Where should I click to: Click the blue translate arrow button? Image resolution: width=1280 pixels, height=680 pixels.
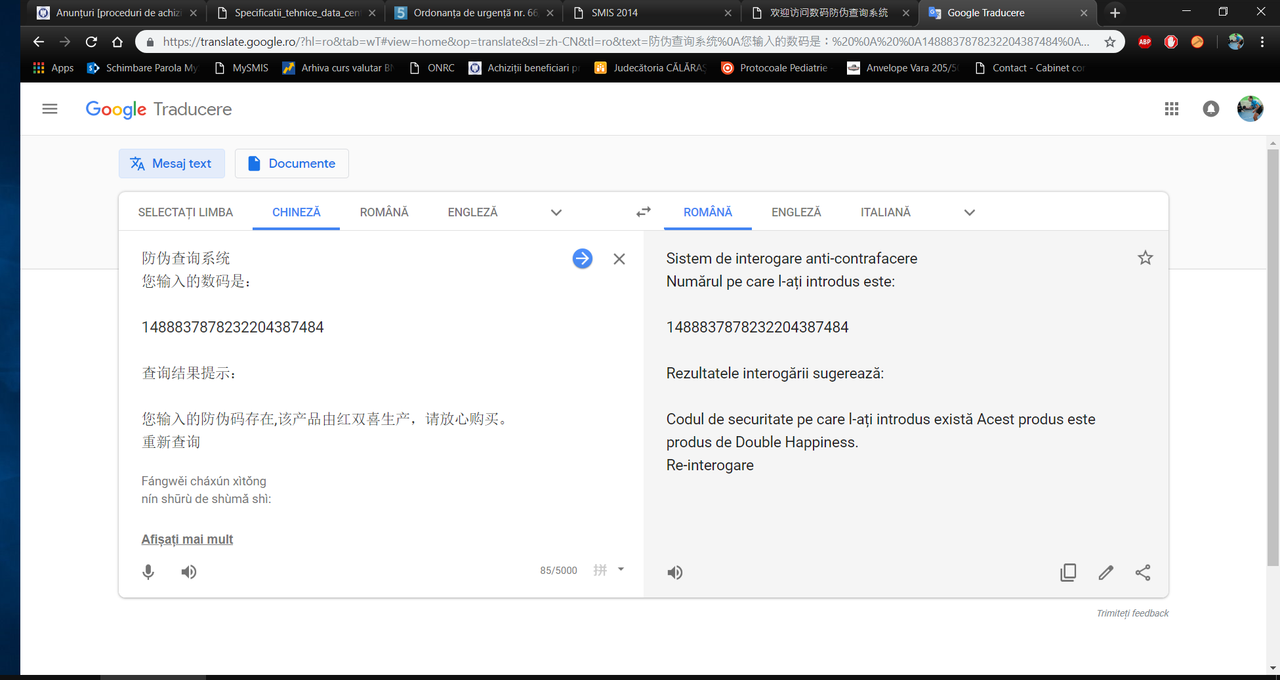click(x=582, y=259)
